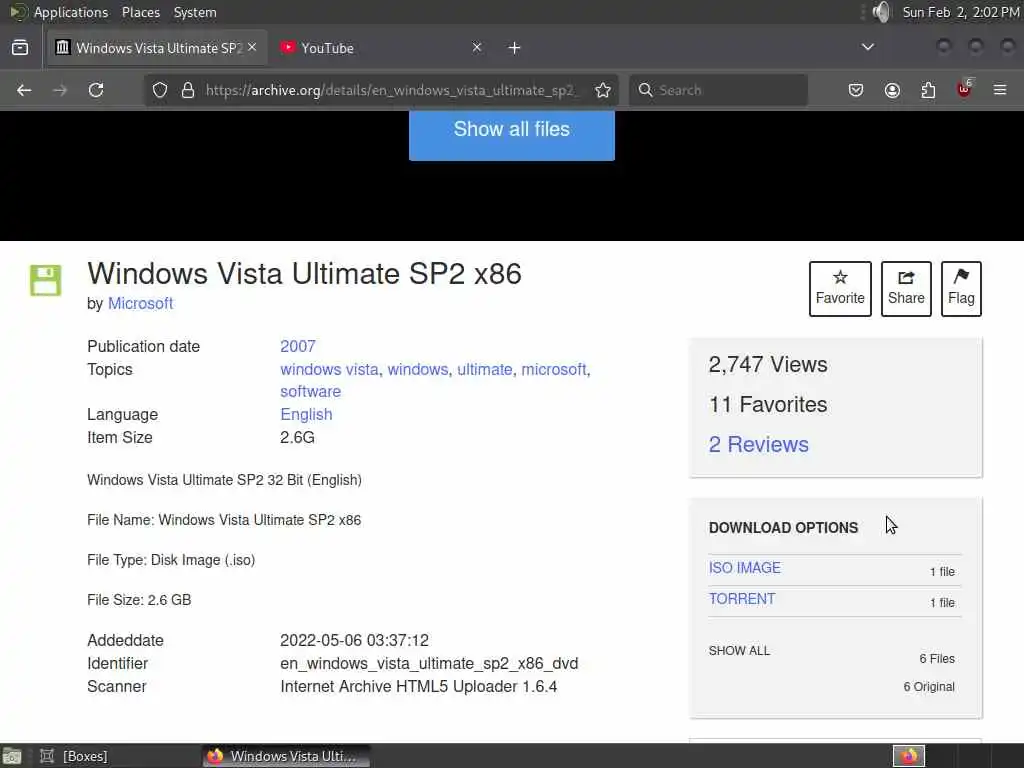
Task: Download the TORRENT option
Action: pyautogui.click(x=742, y=599)
